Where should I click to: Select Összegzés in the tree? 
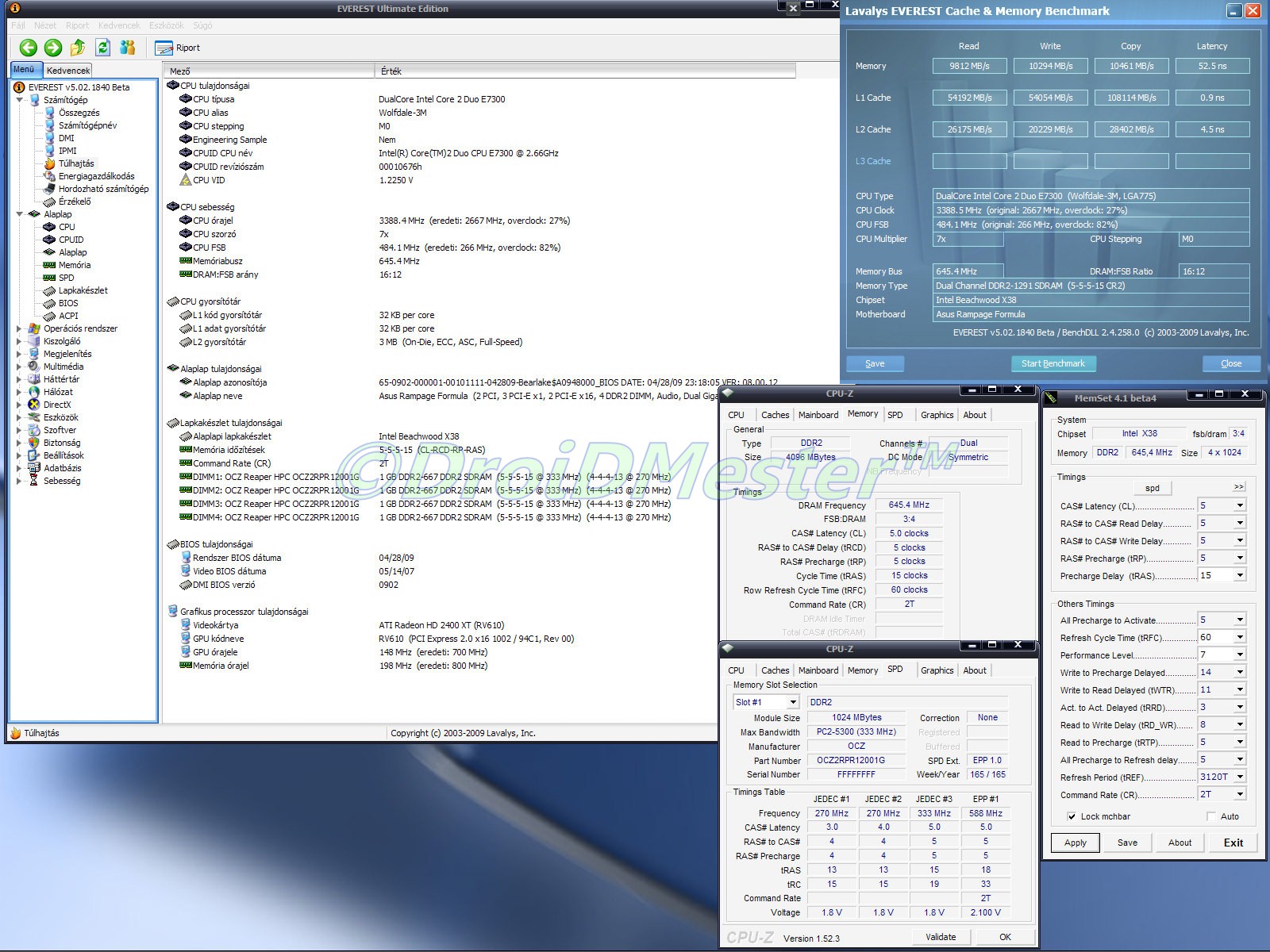pyautogui.click(x=79, y=113)
